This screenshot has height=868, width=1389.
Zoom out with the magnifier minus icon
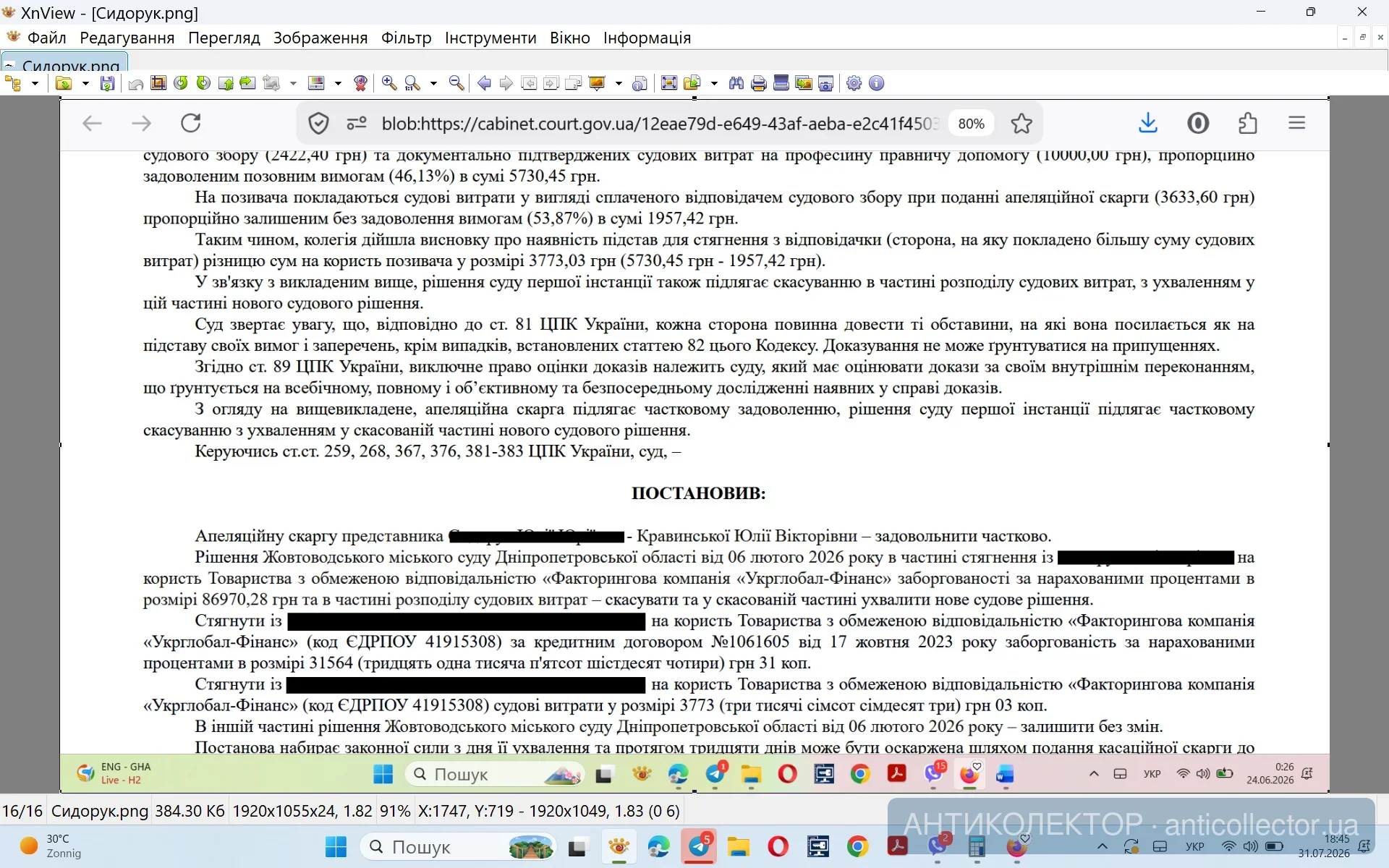click(456, 83)
